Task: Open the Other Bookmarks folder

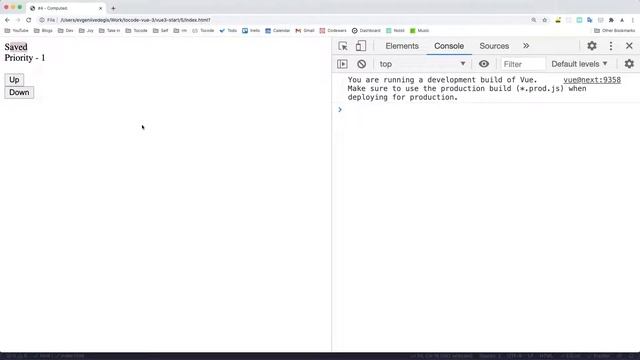Action: point(615,31)
